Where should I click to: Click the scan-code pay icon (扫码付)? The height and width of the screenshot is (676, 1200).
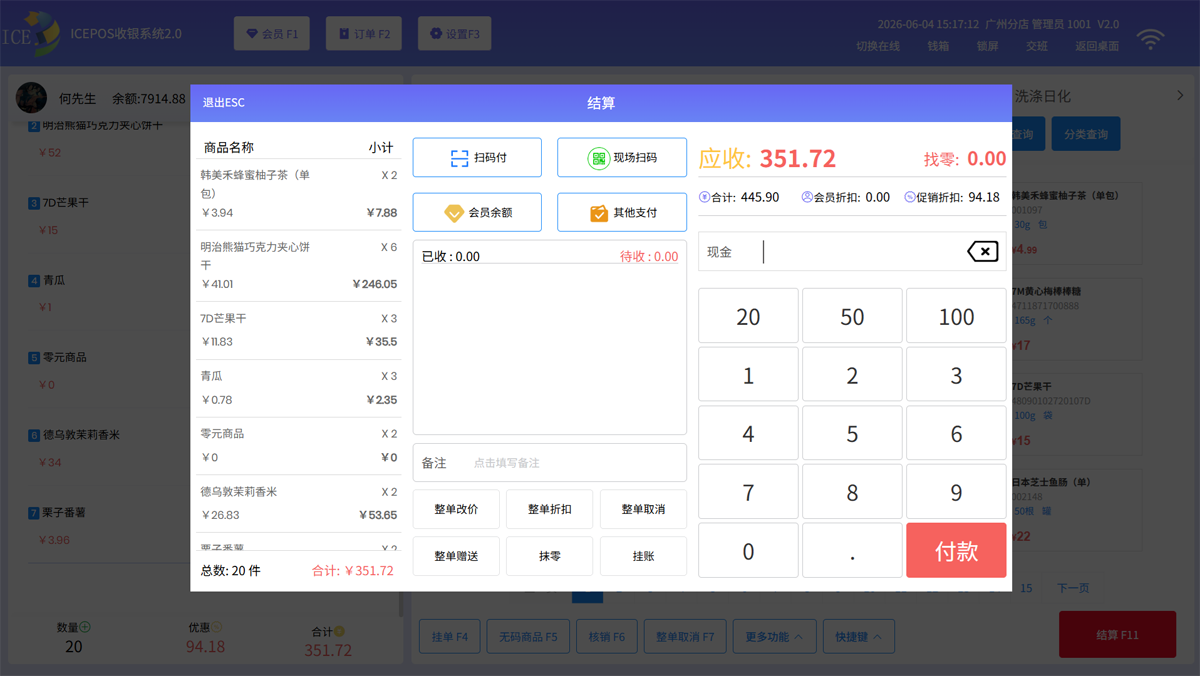(459, 158)
